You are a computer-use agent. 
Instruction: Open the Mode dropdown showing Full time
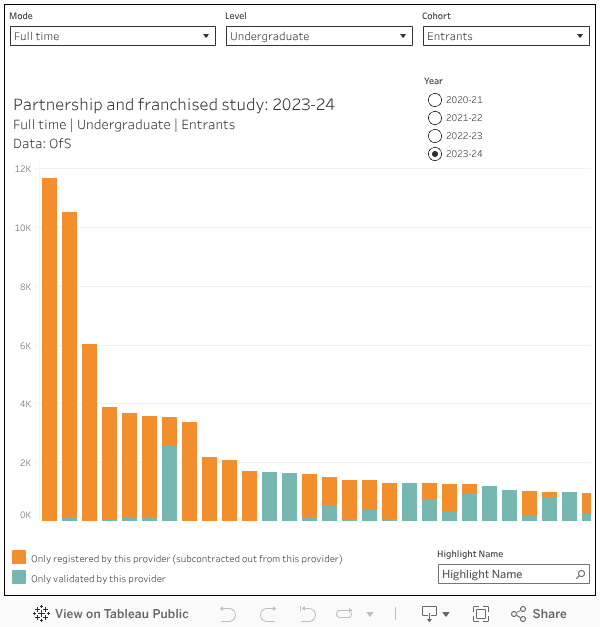click(x=112, y=36)
